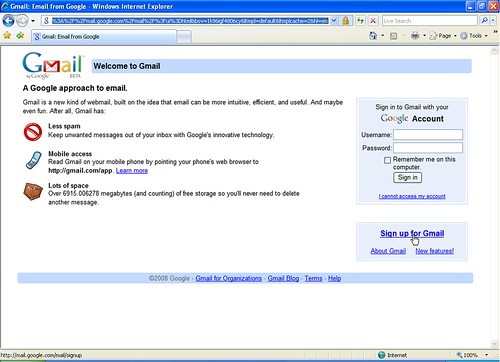Stop loading with the red X icon
The width and height of the screenshot is (500, 362).
point(373,21)
